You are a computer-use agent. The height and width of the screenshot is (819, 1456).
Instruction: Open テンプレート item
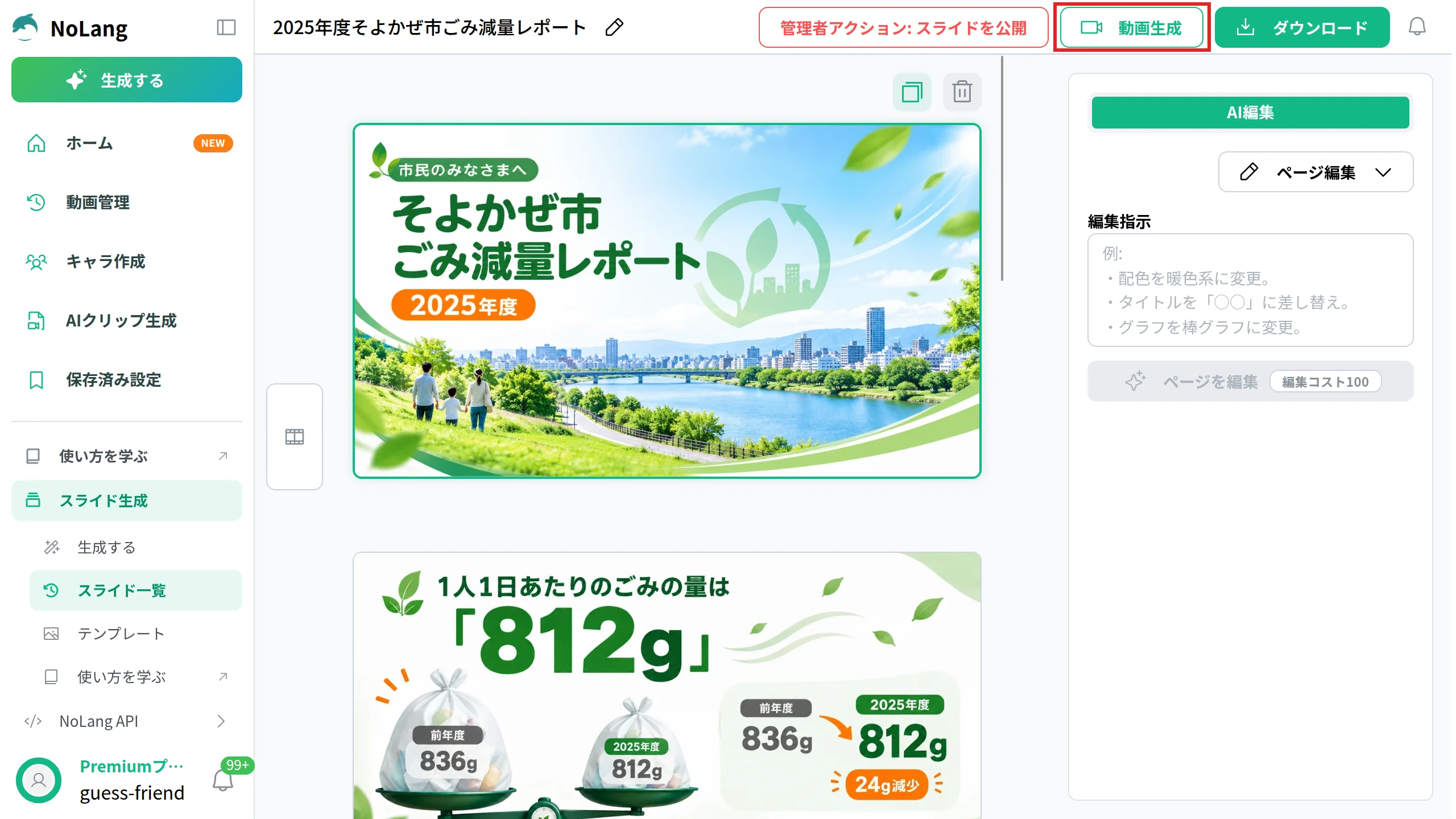click(x=135, y=634)
